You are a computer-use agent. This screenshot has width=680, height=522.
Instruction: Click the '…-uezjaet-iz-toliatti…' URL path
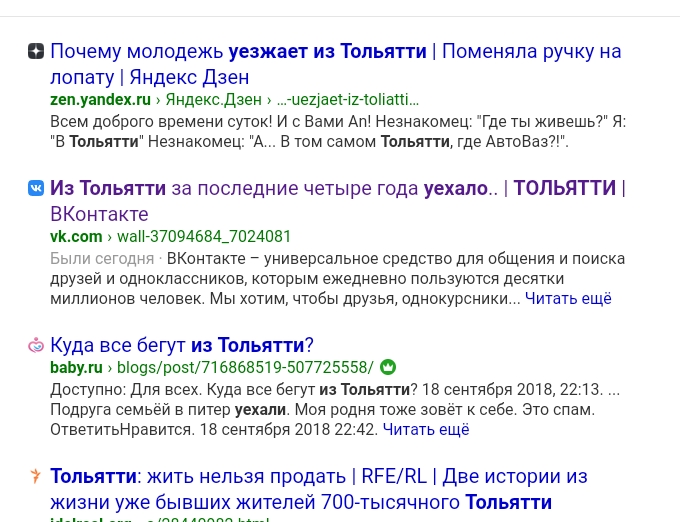[x=348, y=100]
